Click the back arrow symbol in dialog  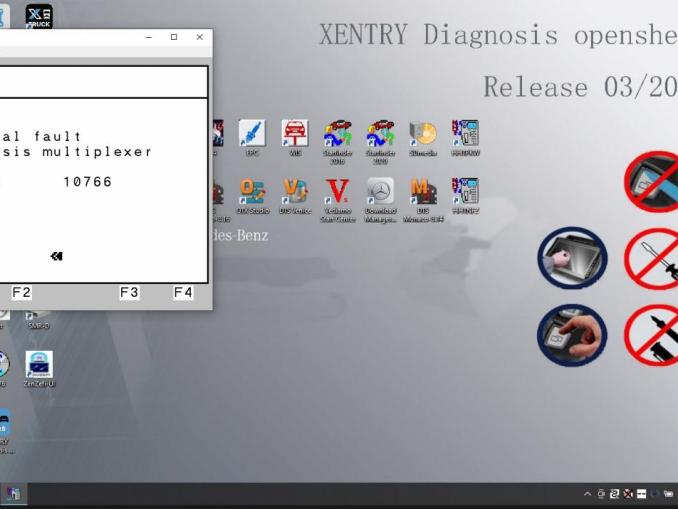[x=57, y=256]
